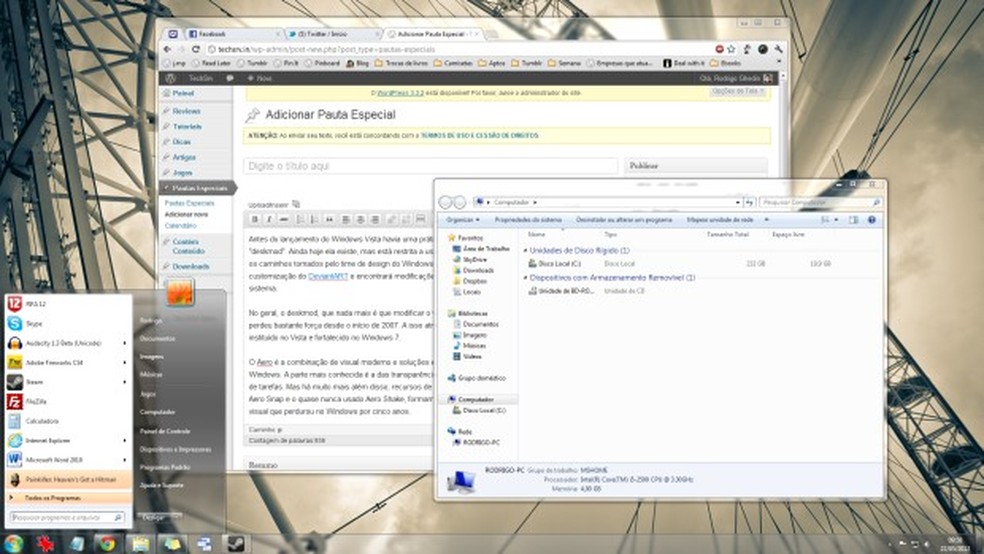
Task: Click Propriedades do sistema in Explorer toolbar
Action: 528,220
